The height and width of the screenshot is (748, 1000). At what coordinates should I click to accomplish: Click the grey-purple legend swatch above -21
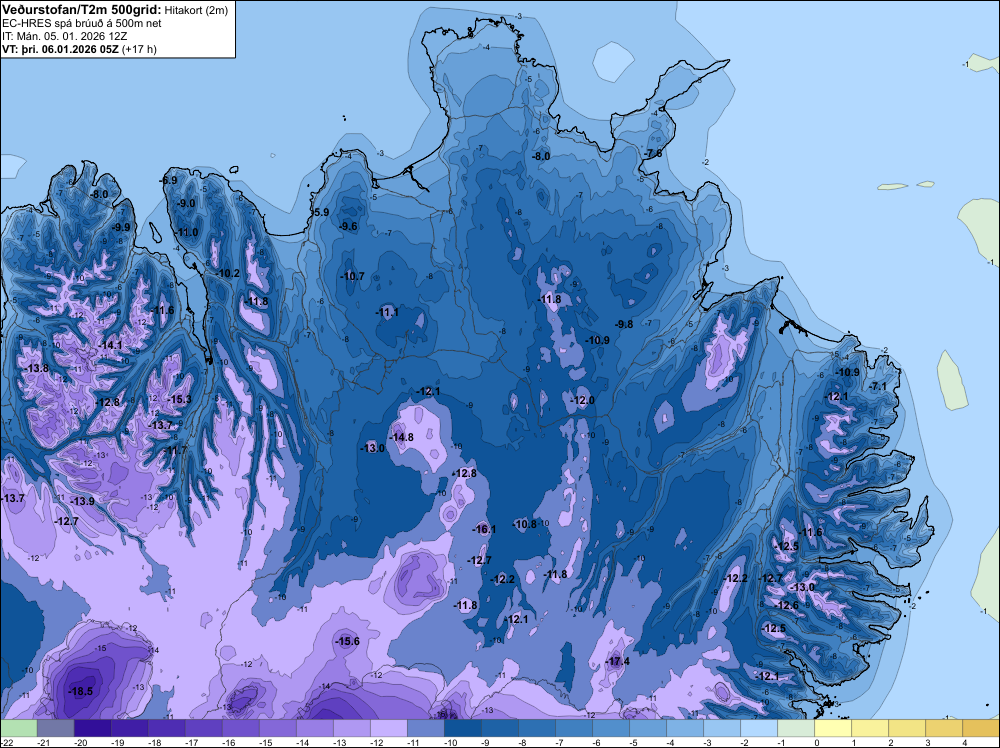pos(55,728)
